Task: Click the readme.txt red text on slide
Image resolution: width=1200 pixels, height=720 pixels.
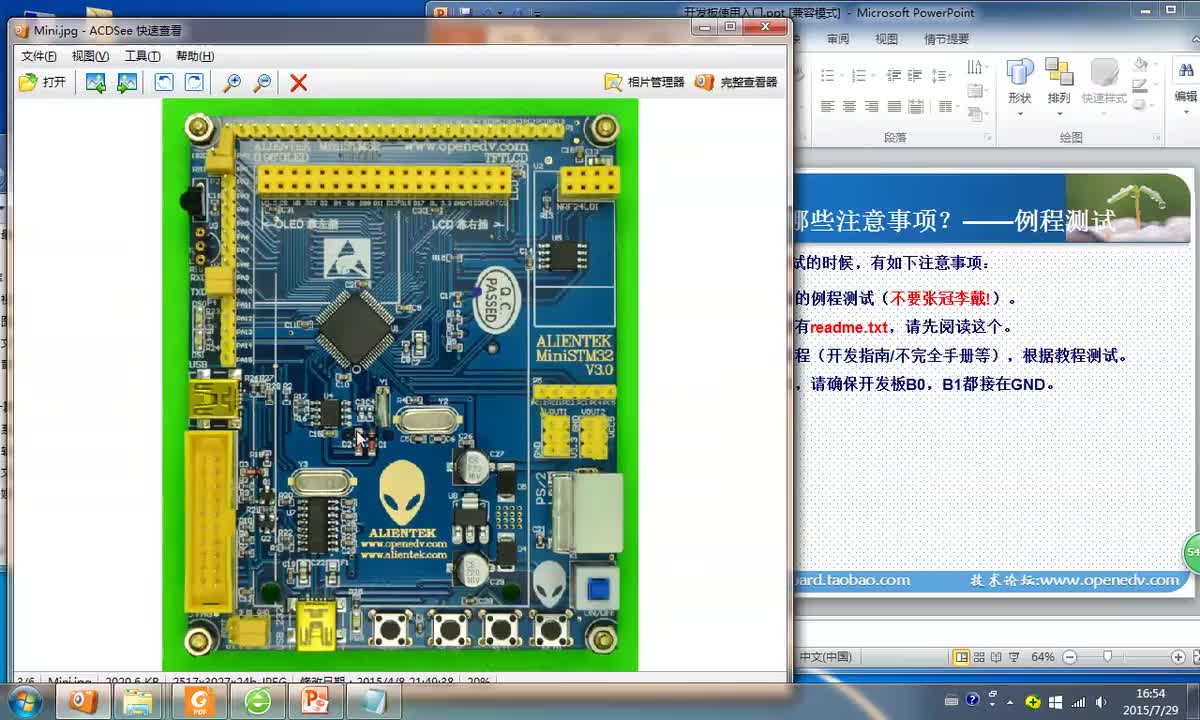Action: [x=848, y=327]
